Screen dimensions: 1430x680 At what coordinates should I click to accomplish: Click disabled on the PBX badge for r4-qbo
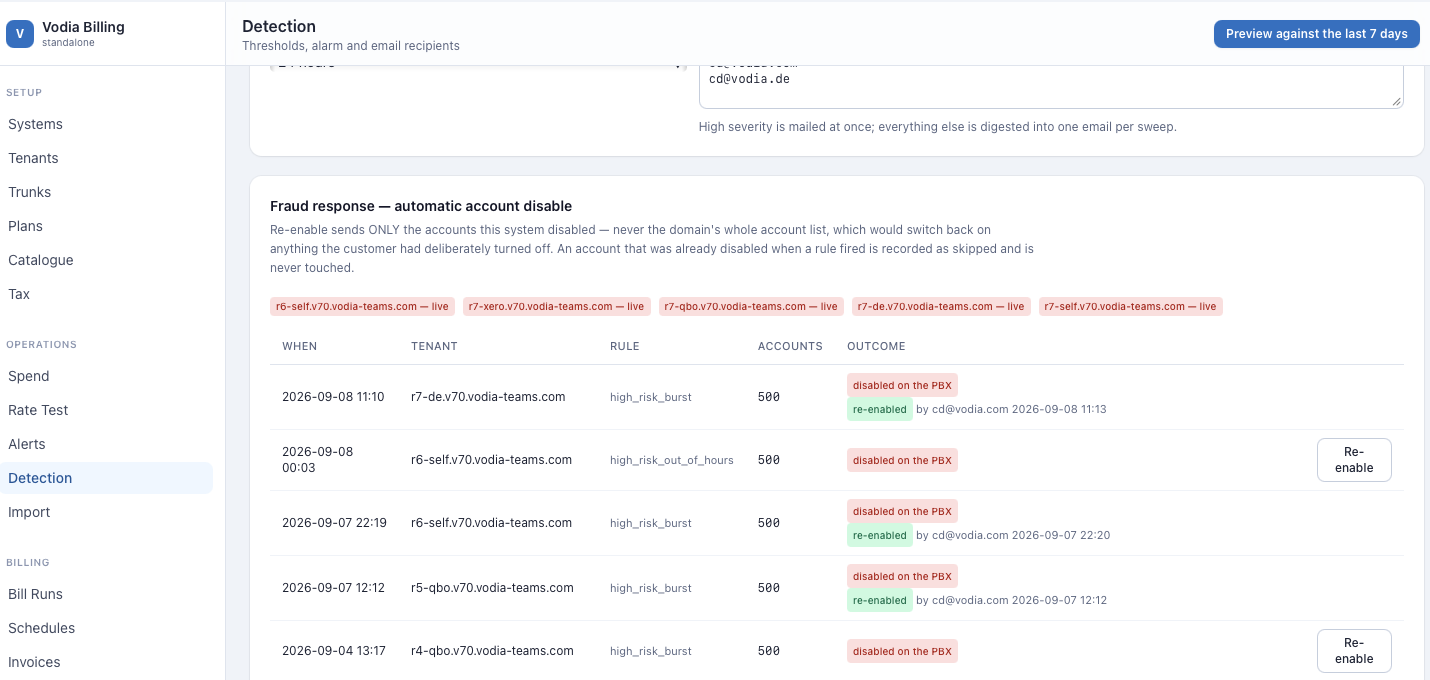click(x=902, y=651)
